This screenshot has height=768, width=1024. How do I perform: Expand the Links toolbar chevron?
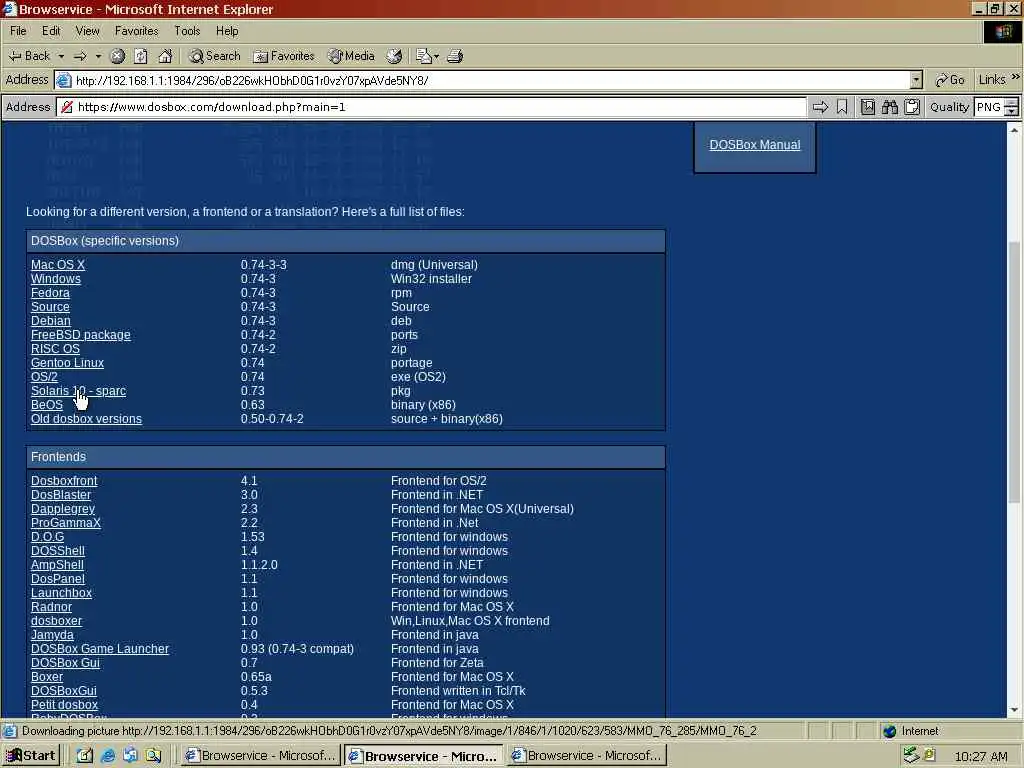click(1016, 77)
